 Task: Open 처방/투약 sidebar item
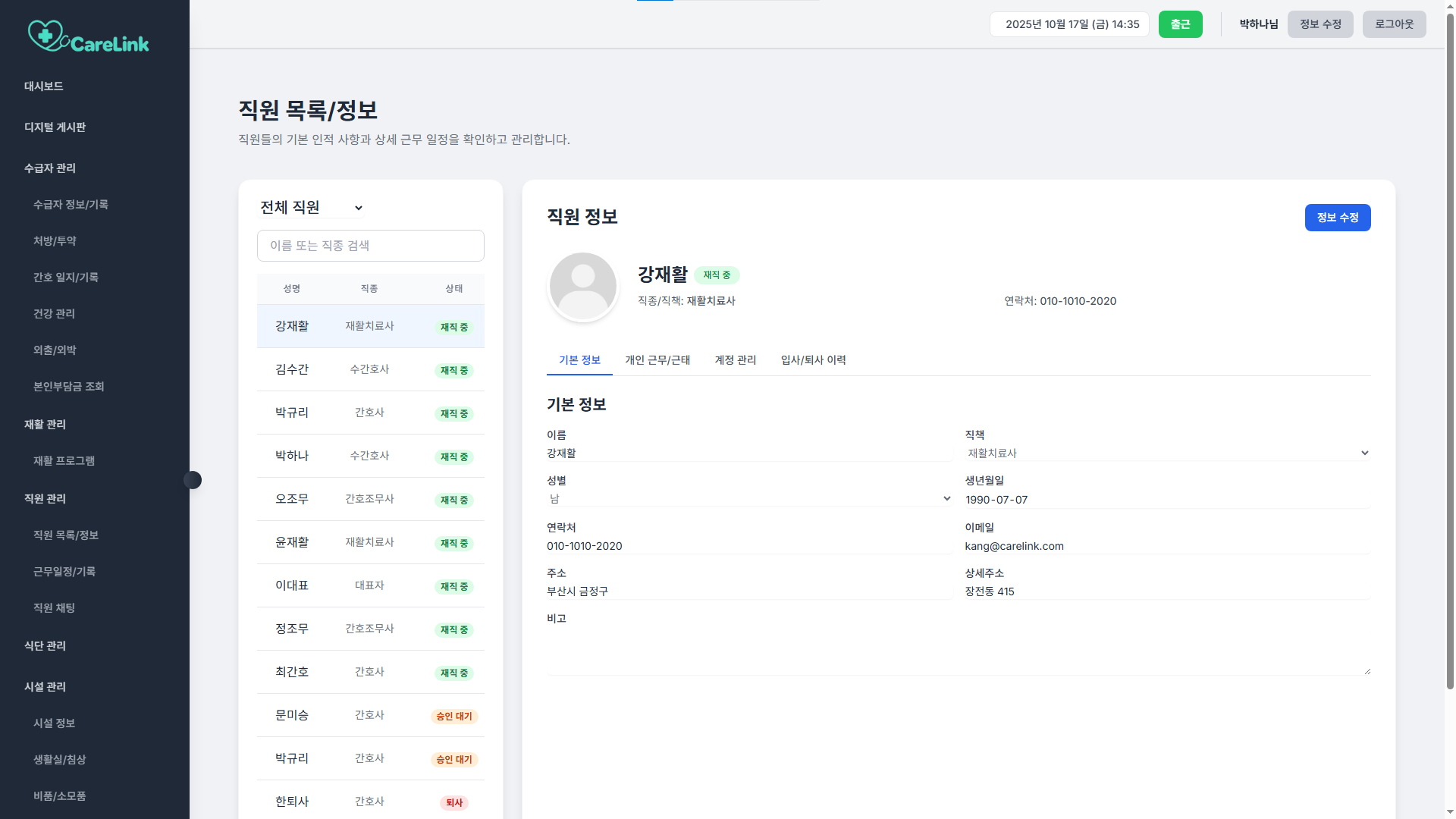coord(55,241)
